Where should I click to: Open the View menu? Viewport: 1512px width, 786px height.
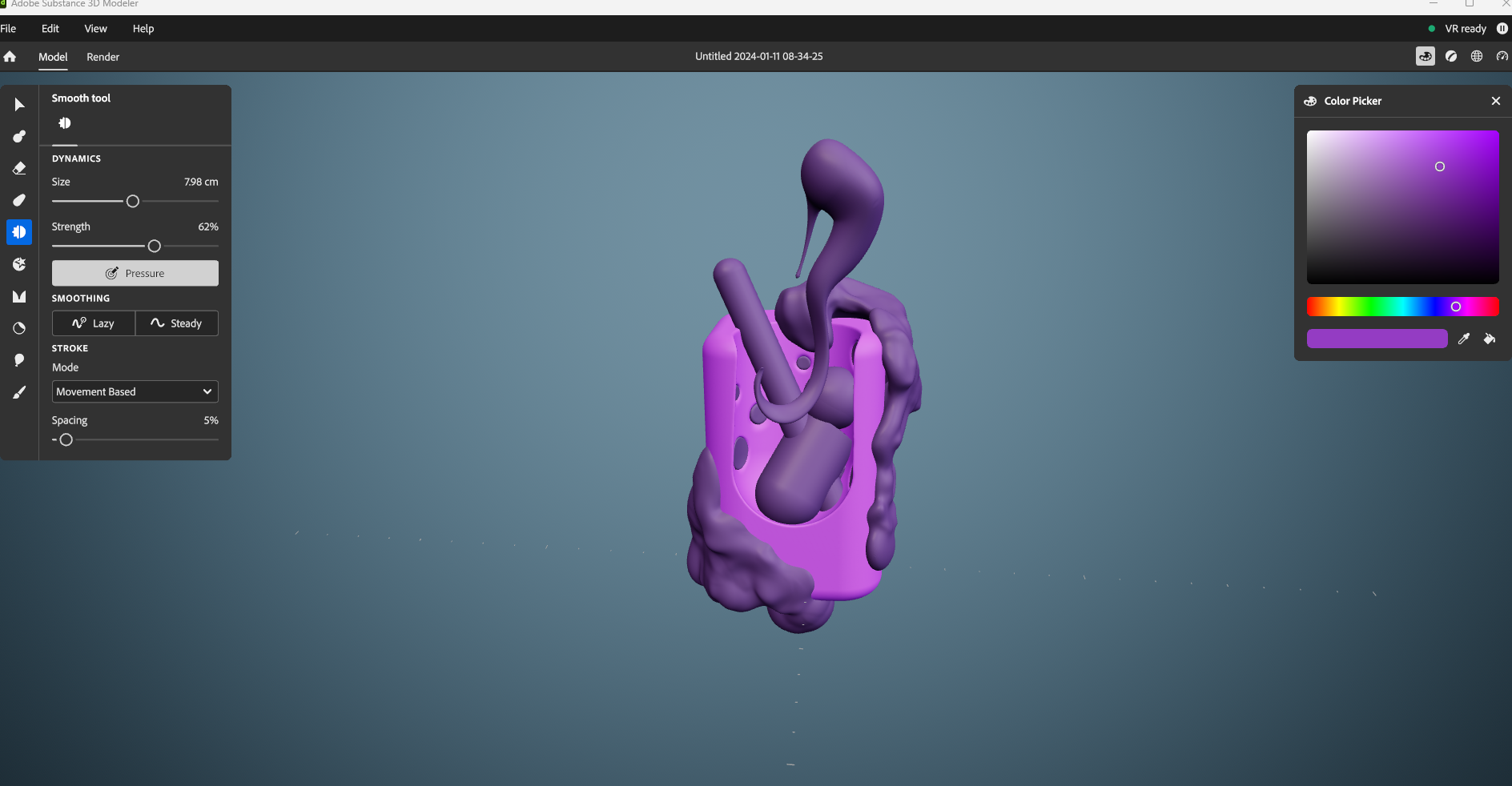click(x=95, y=29)
